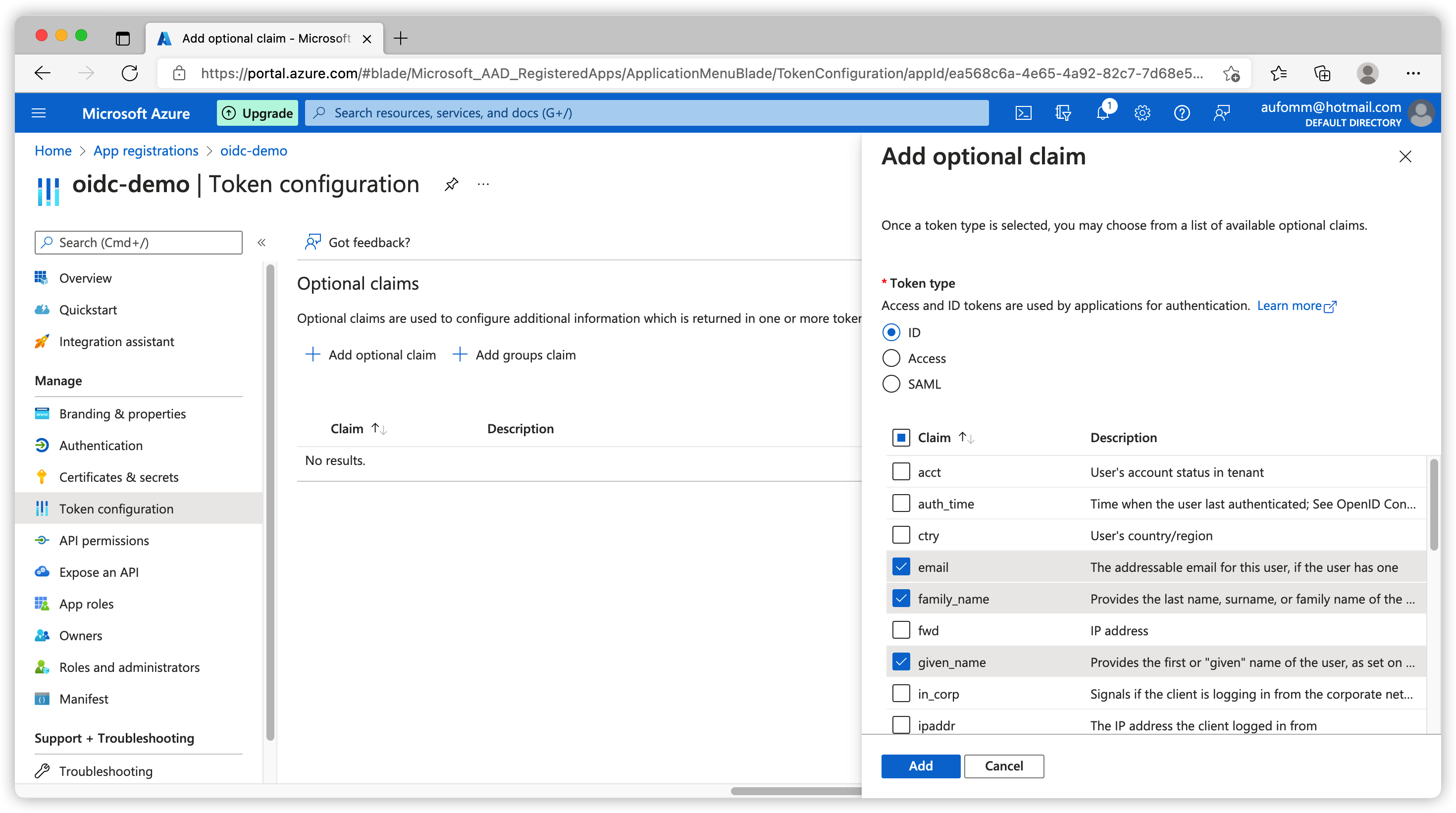Screen dimensions: 1456x813
Task: Open the Azure portal hamburger menu
Action: pyautogui.click(x=39, y=113)
